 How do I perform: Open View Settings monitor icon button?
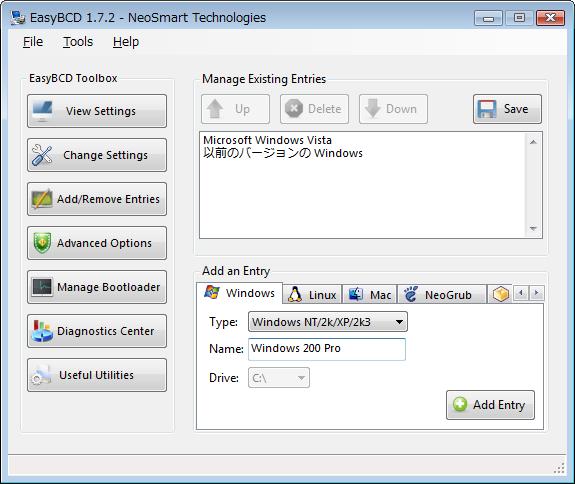tap(97, 111)
